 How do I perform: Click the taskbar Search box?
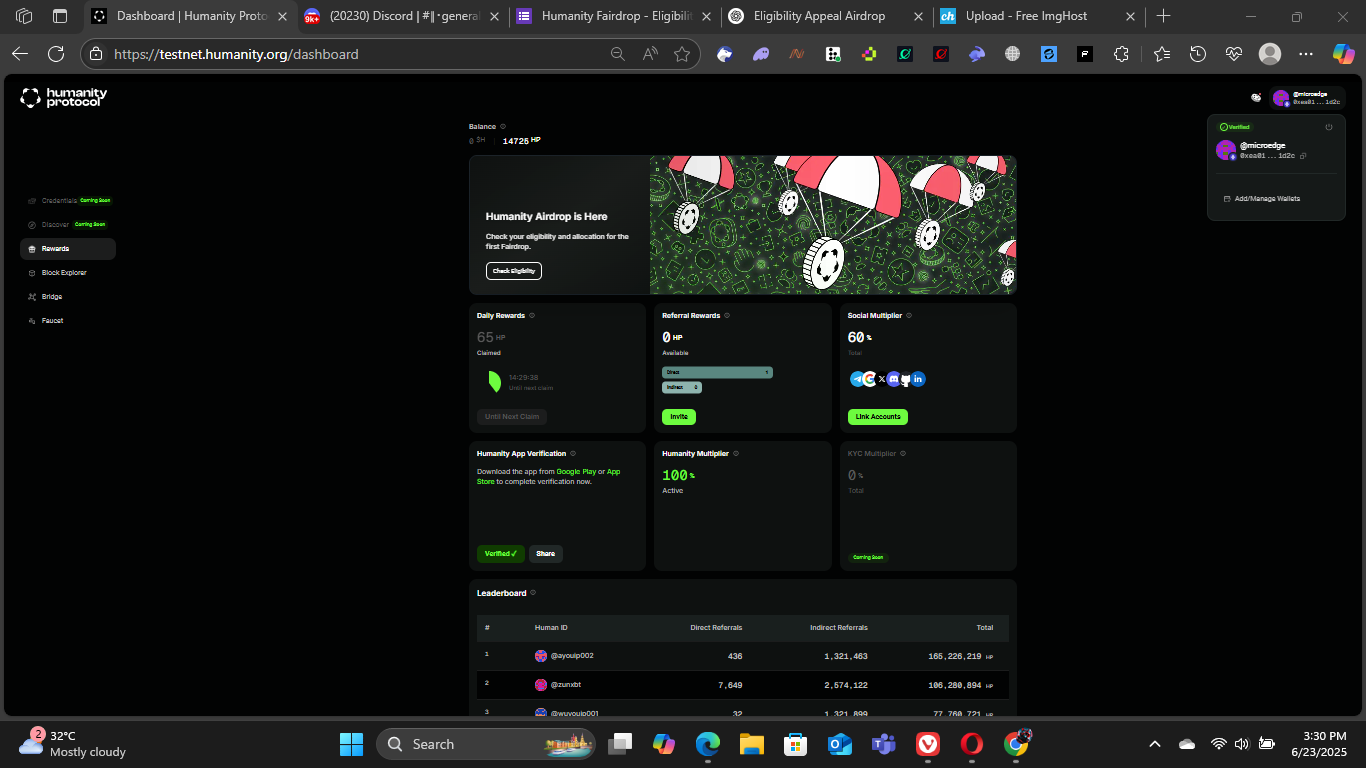[486, 744]
